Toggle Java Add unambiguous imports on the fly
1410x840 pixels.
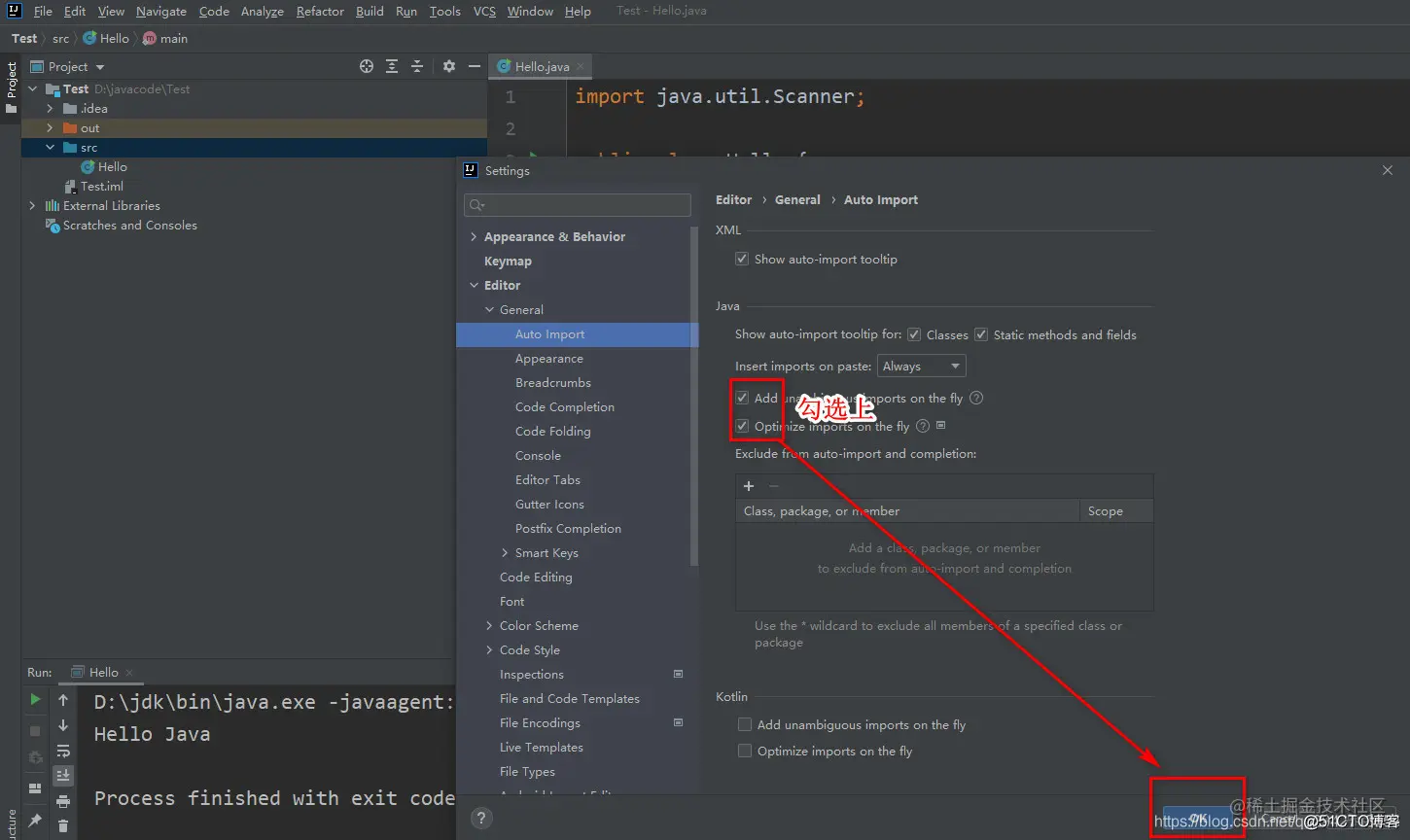[742, 398]
